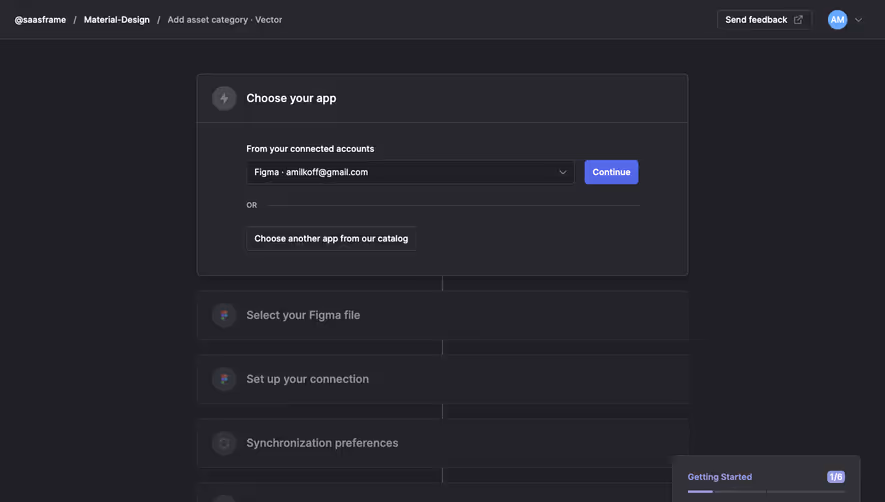Open the AM user avatar
Image resolution: width=885 pixels, height=502 pixels.
838,20
